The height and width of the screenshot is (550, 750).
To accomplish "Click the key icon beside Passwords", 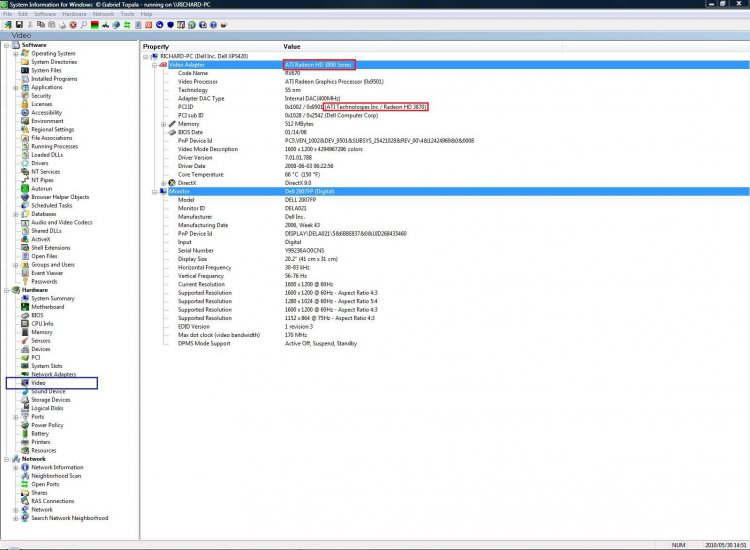I will [x=25, y=281].
